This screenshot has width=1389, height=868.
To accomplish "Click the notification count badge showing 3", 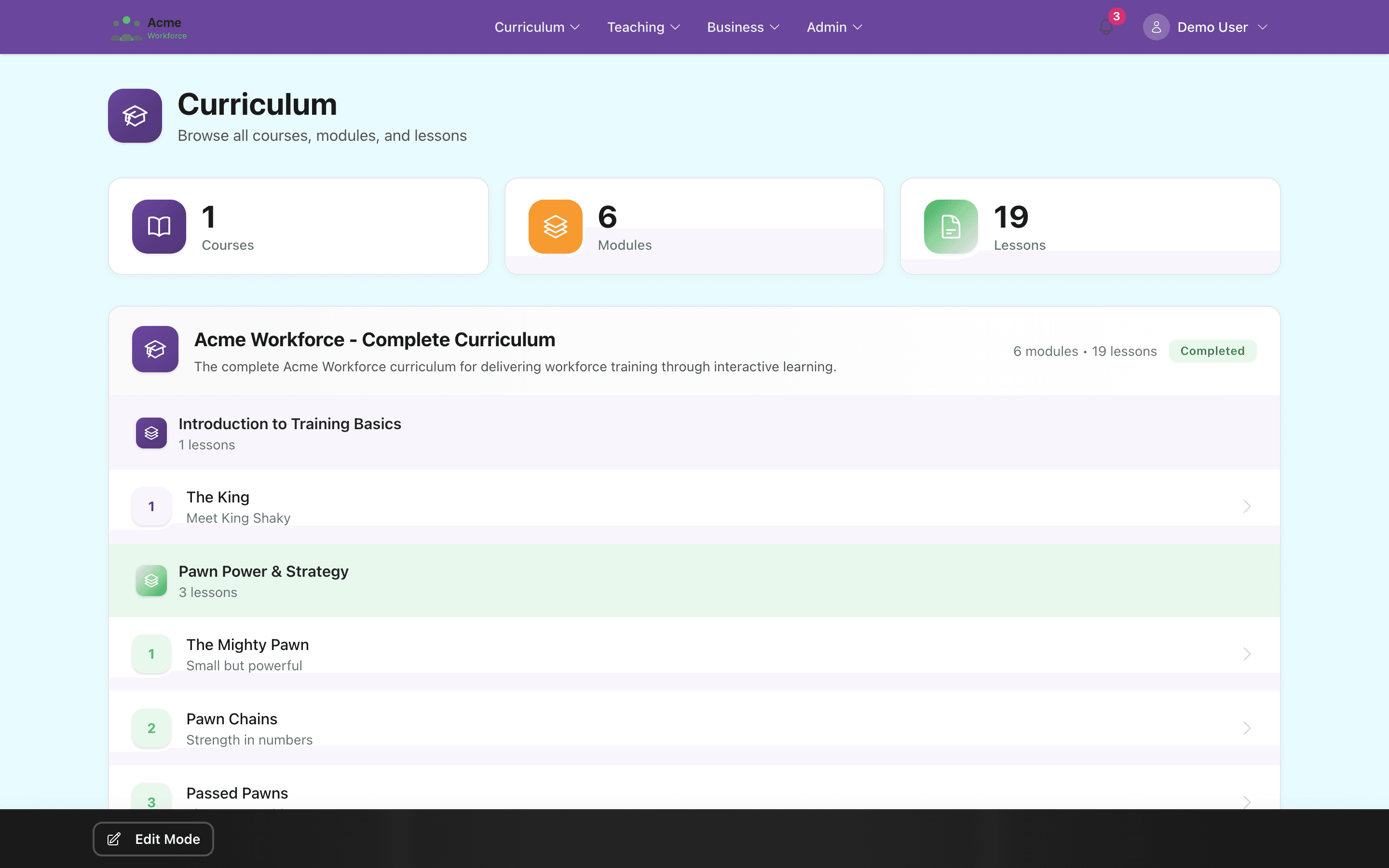I will pos(1117,16).
